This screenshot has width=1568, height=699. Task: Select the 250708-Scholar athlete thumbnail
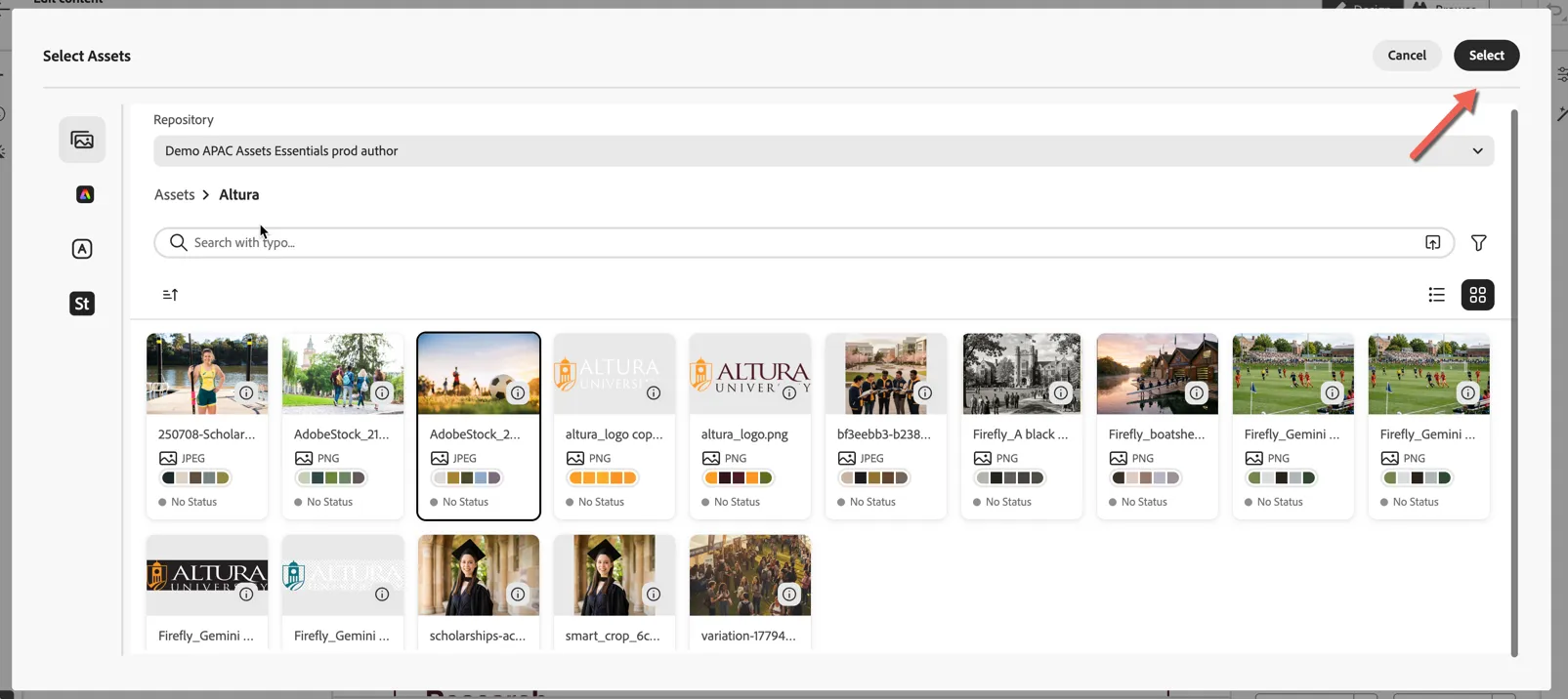coord(207,374)
